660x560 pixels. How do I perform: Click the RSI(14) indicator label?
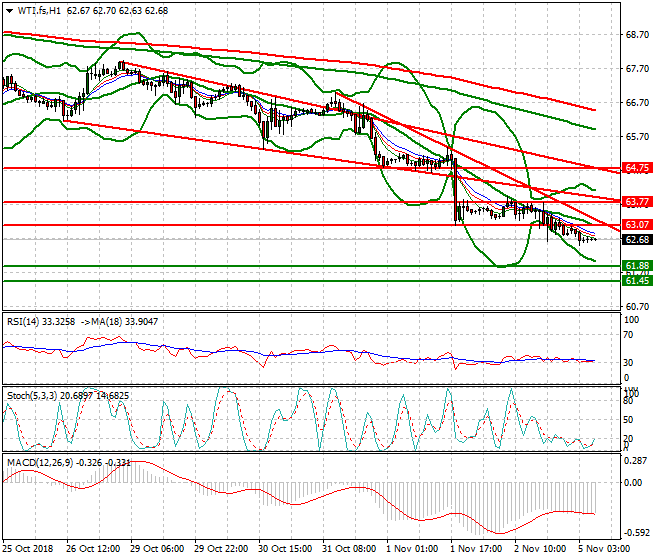coord(23,322)
